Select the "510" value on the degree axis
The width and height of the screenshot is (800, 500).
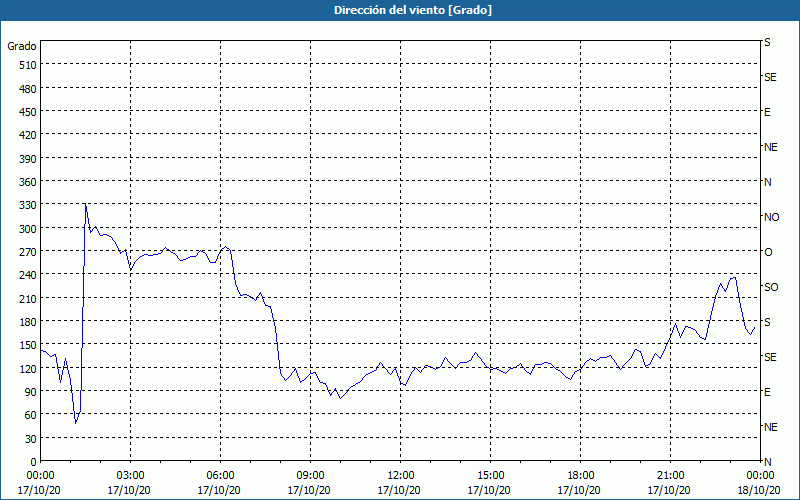[28, 65]
